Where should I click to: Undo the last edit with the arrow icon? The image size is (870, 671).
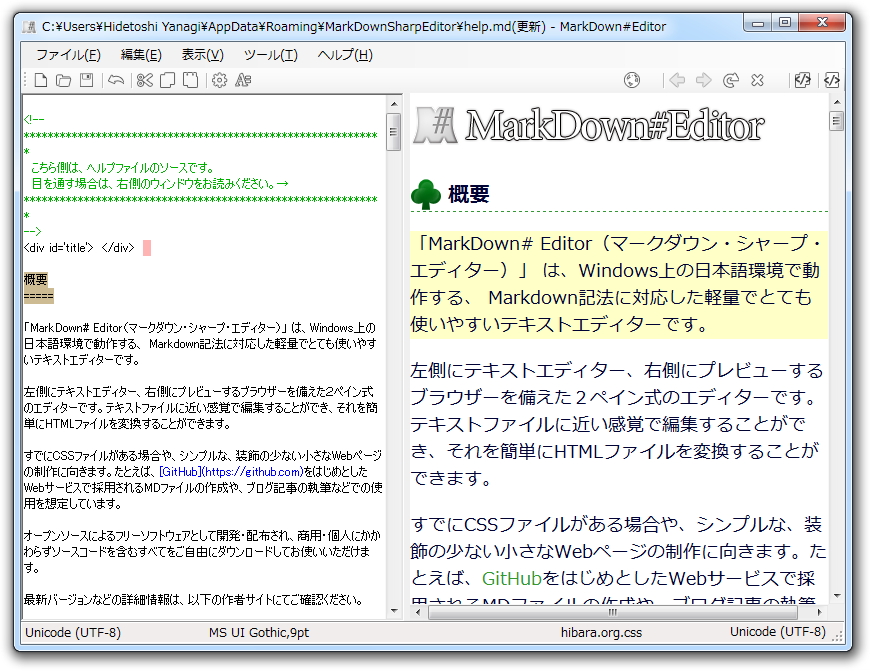point(117,80)
